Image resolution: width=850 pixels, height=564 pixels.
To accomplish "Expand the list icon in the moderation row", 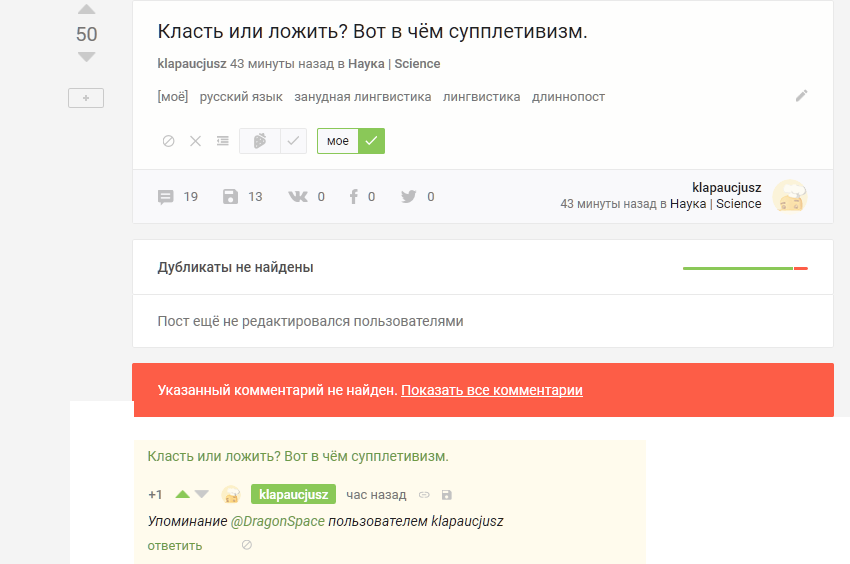I will pos(222,141).
